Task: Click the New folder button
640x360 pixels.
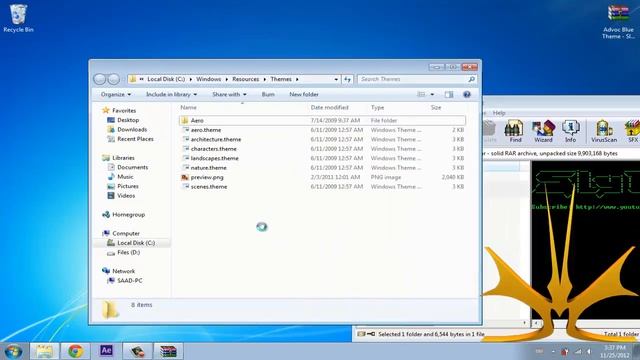Action: pyautogui.click(x=304, y=94)
